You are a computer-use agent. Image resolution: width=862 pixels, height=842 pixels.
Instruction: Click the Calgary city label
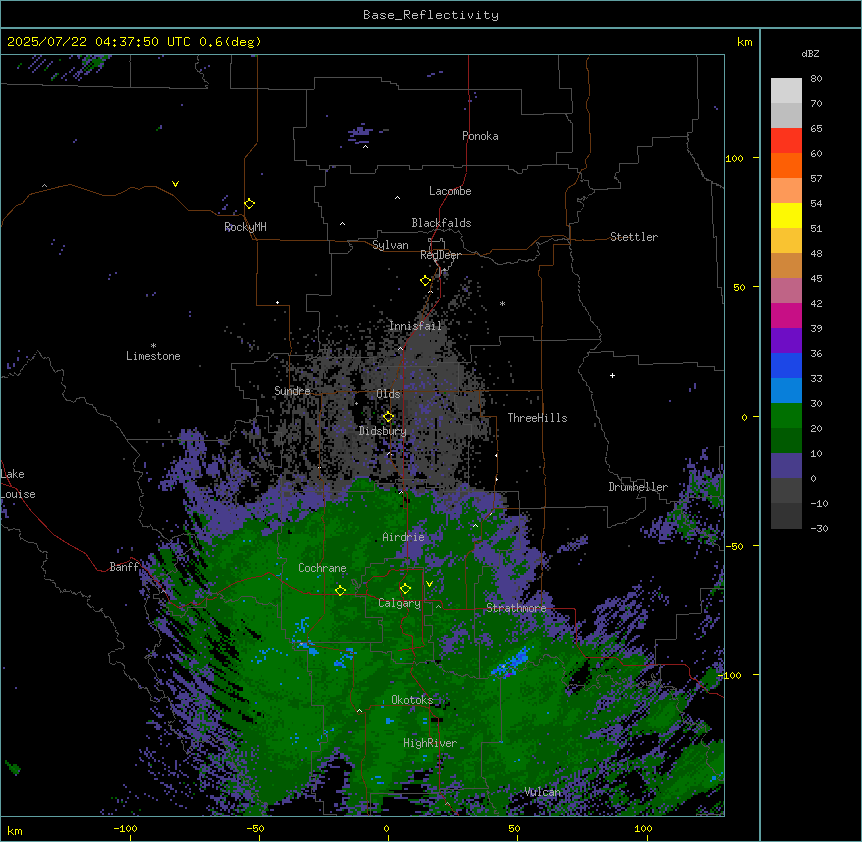pyautogui.click(x=399, y=603)
